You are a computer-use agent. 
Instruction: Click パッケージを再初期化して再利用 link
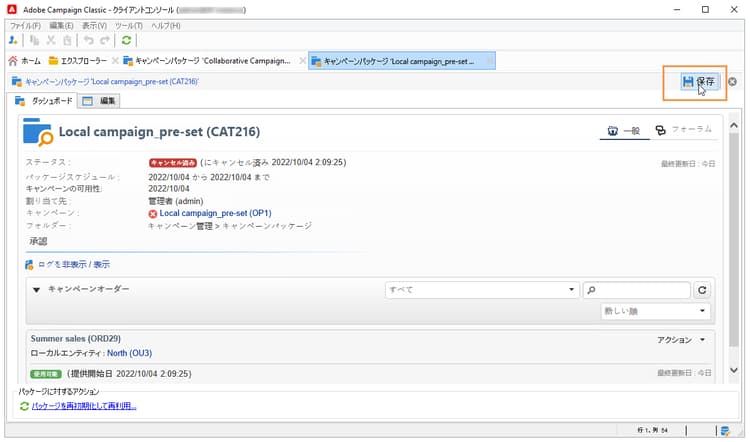click(x=84, y=406)
